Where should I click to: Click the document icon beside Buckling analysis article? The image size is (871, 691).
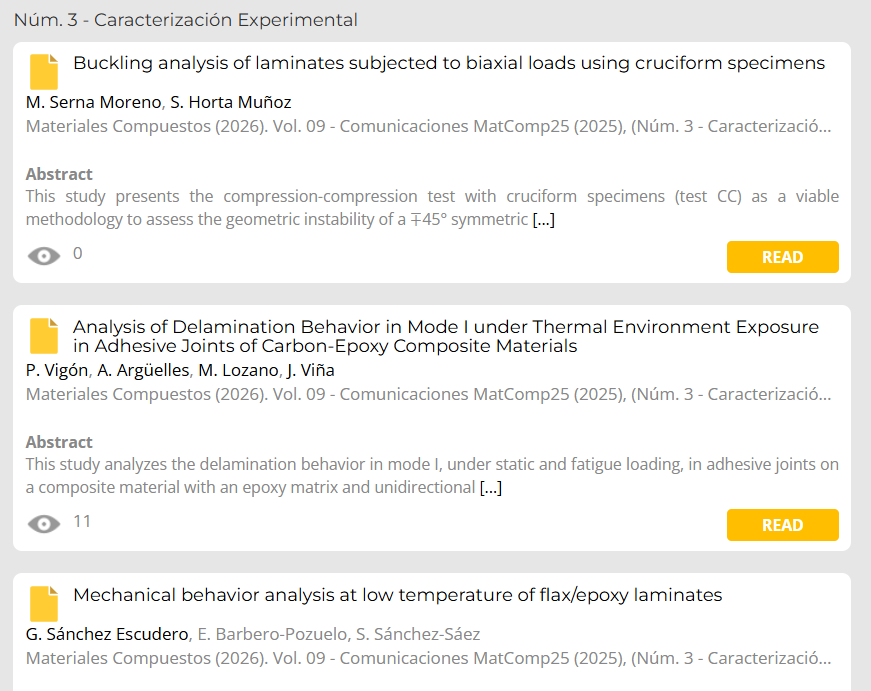[44, 73]
